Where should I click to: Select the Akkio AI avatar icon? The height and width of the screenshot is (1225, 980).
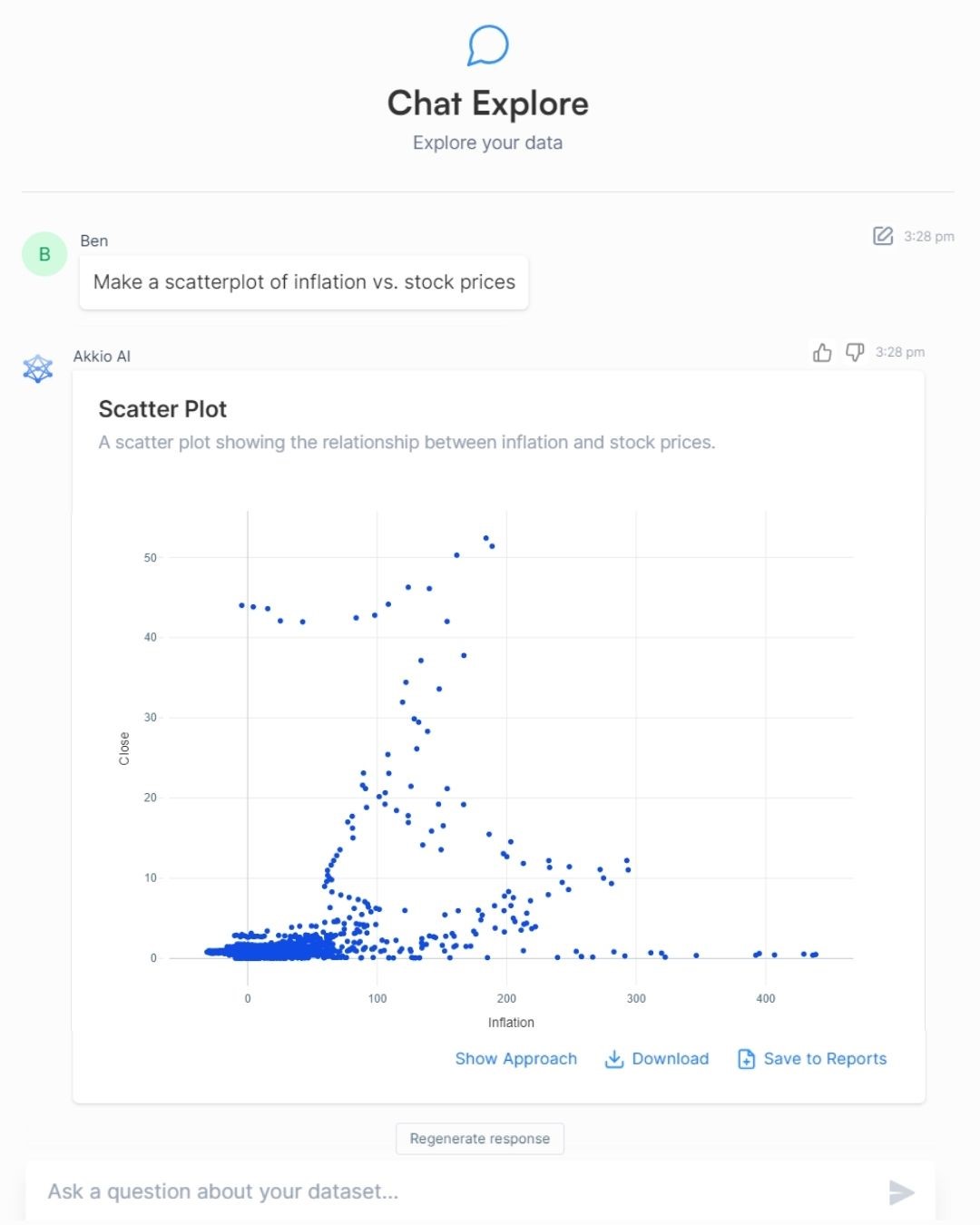pos(37,368)
